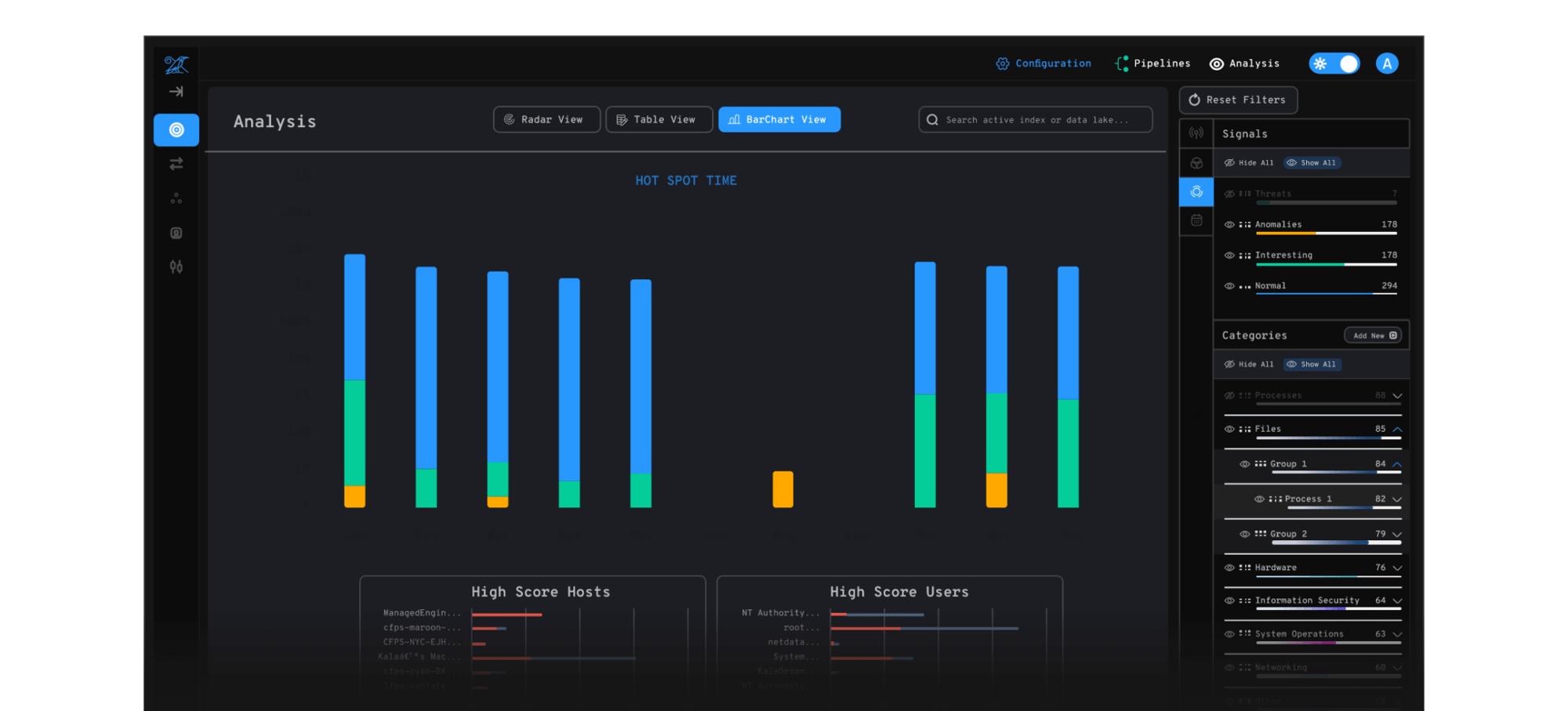1568x711 pixels.
Task: Click the Group 1 drag handle dots
Action: coord(1261,464)
